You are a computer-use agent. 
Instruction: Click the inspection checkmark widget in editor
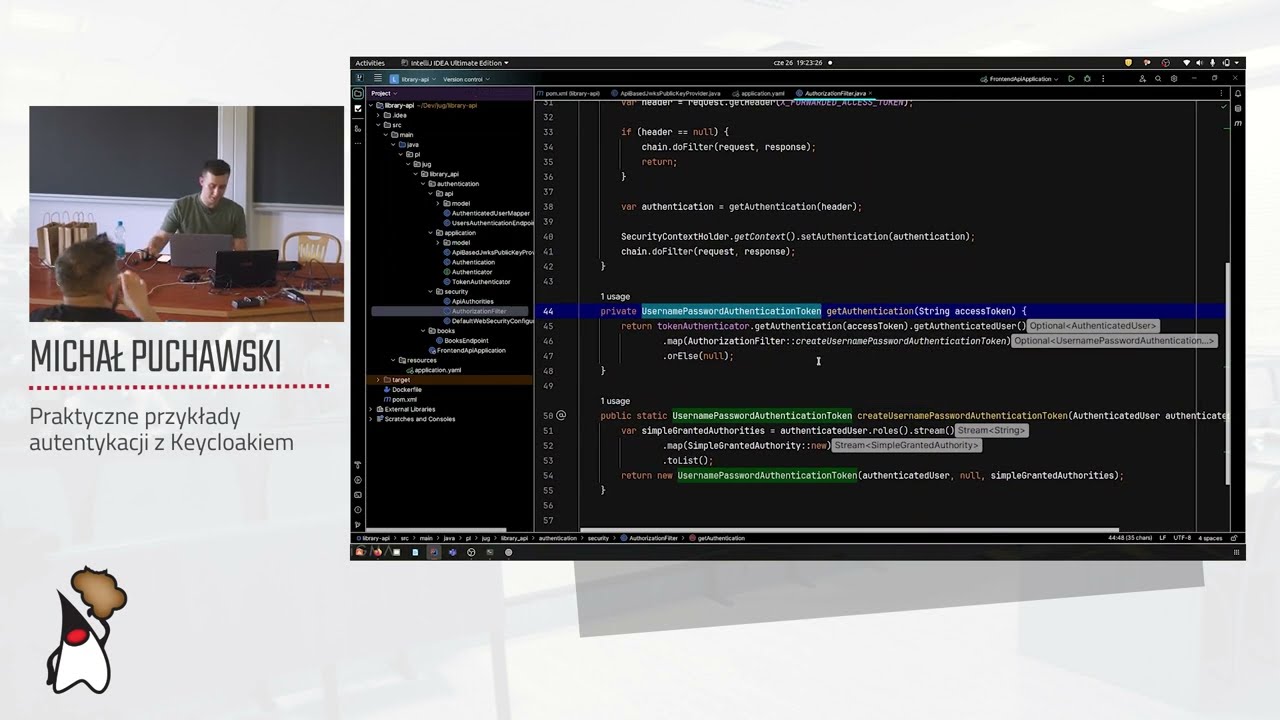point(1224,106)
